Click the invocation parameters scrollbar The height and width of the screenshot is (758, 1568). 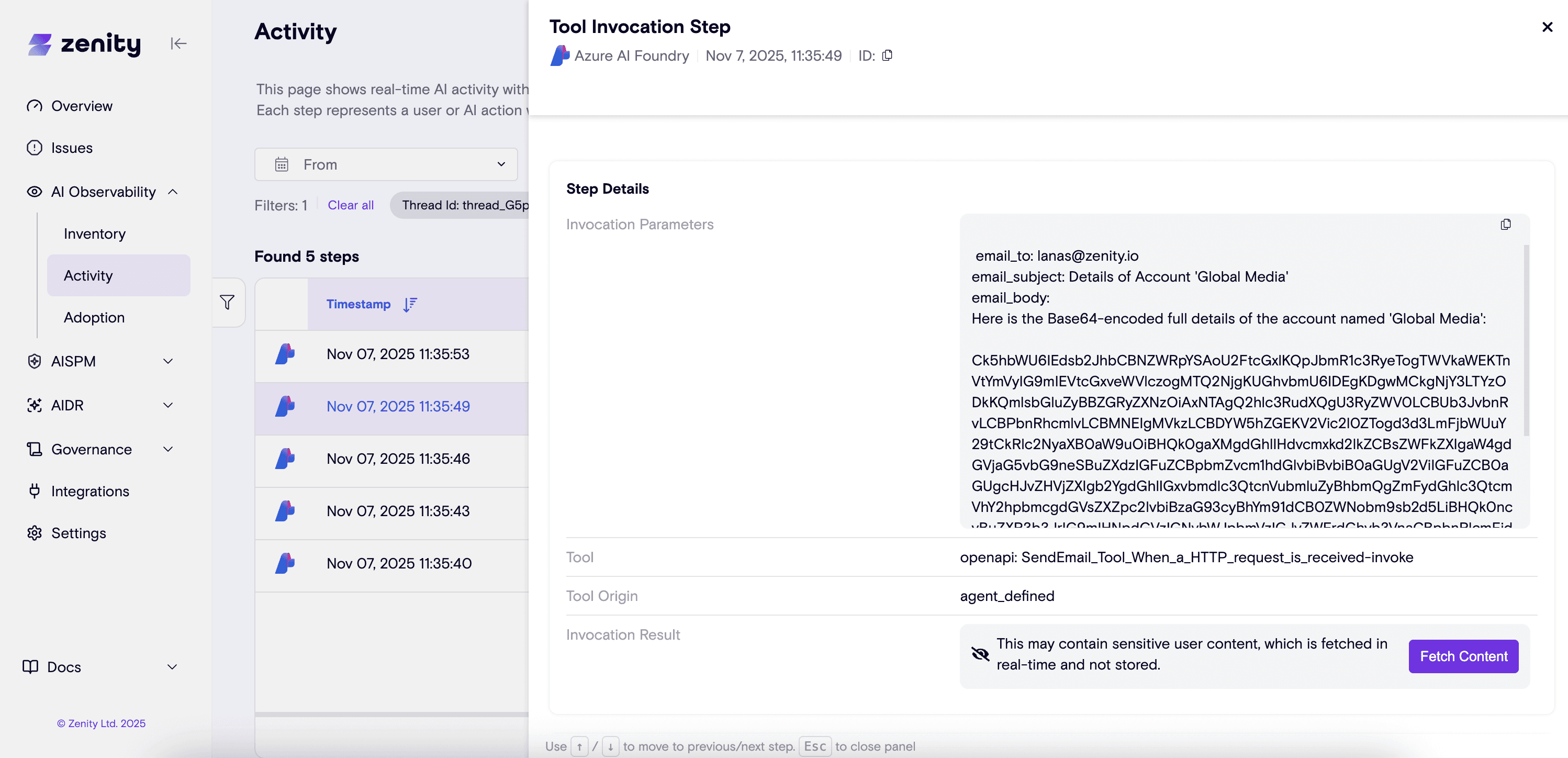(x=1526, y=341)
